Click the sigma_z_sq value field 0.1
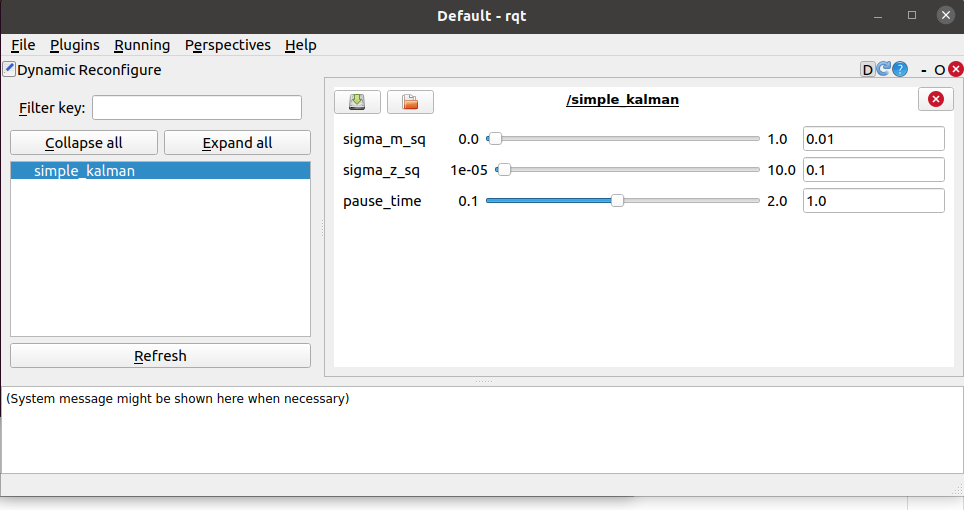The width and height of the screenshot is (964, 510). 874,170
